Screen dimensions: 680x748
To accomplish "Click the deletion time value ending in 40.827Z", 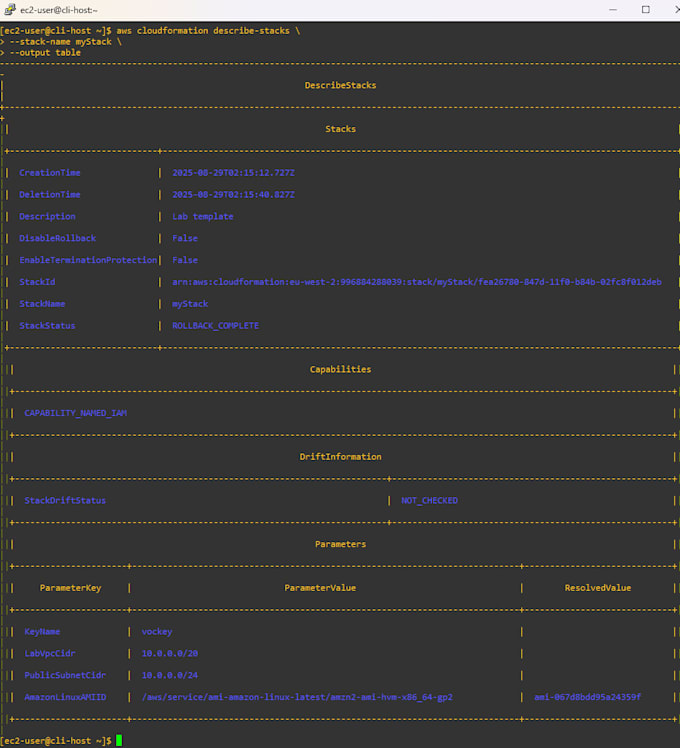I will tap(233, 195).
